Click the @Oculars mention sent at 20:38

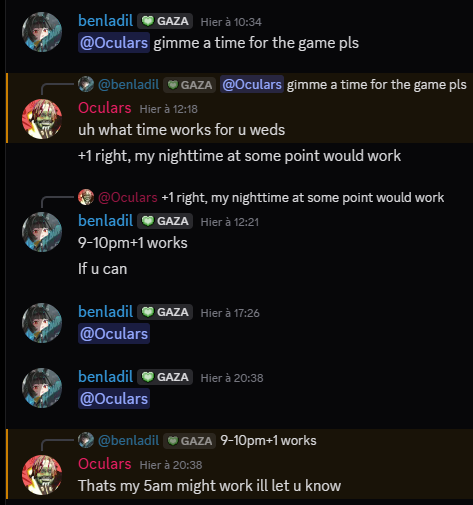pos(114,399)
